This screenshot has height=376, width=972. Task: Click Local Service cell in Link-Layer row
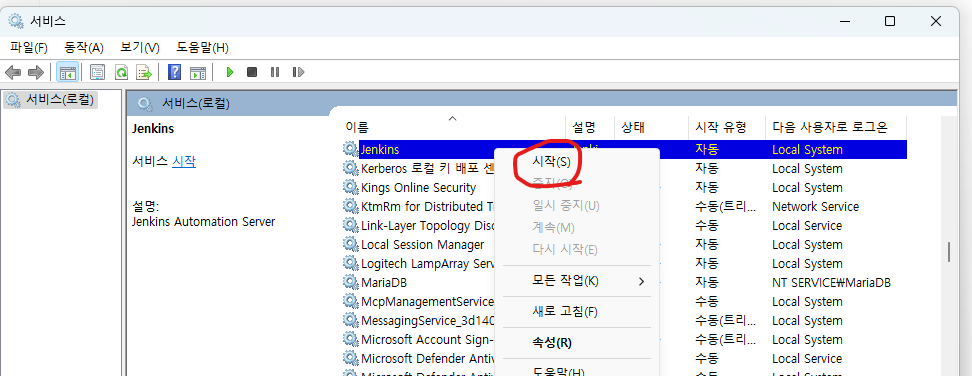point(806,225)
